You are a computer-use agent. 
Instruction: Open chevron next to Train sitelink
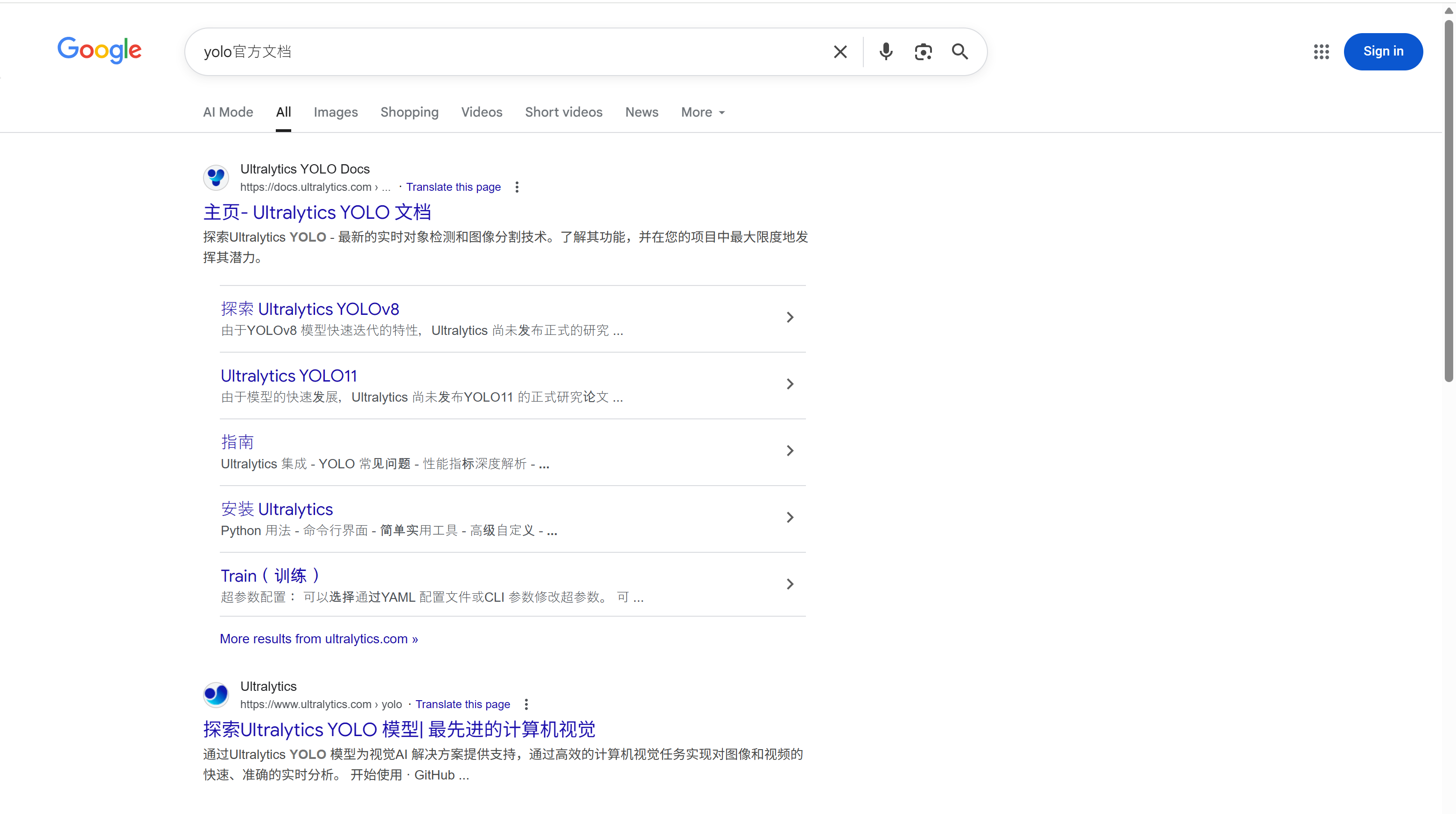[790, 584]
